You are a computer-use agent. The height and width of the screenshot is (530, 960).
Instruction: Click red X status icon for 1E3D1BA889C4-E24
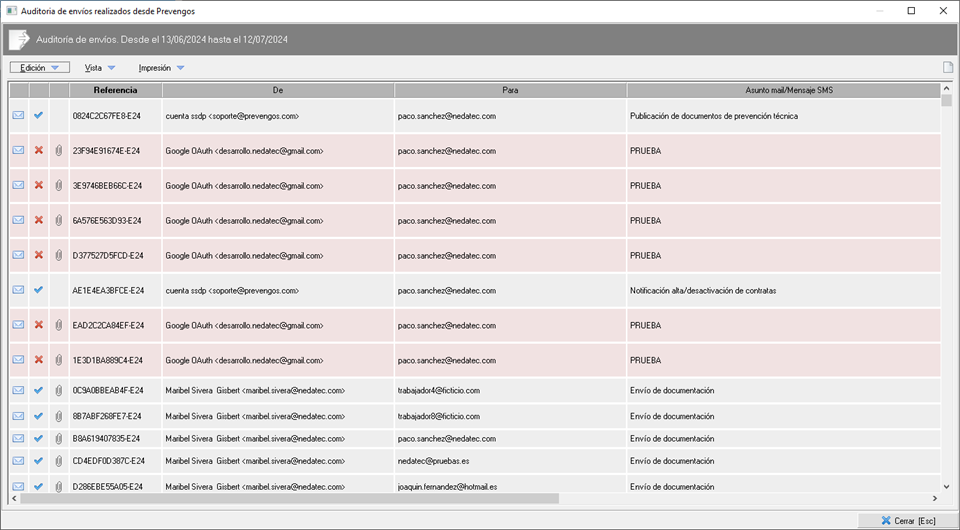click(39, 360)
